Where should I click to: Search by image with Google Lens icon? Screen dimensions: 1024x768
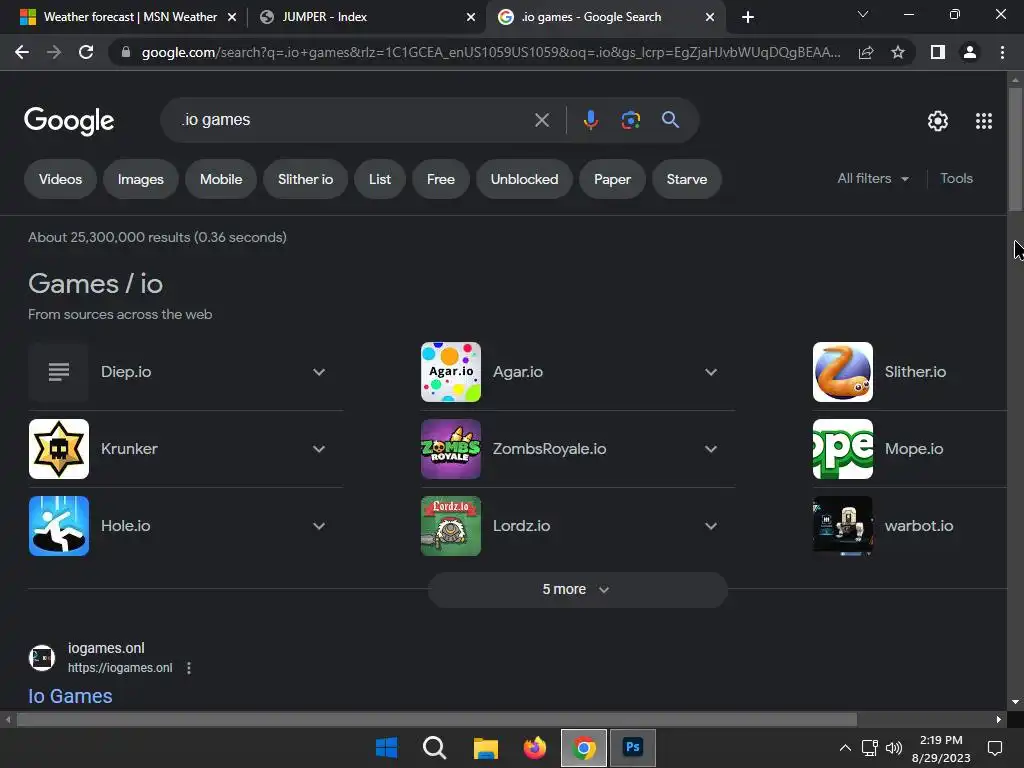[x=630, y=120]
